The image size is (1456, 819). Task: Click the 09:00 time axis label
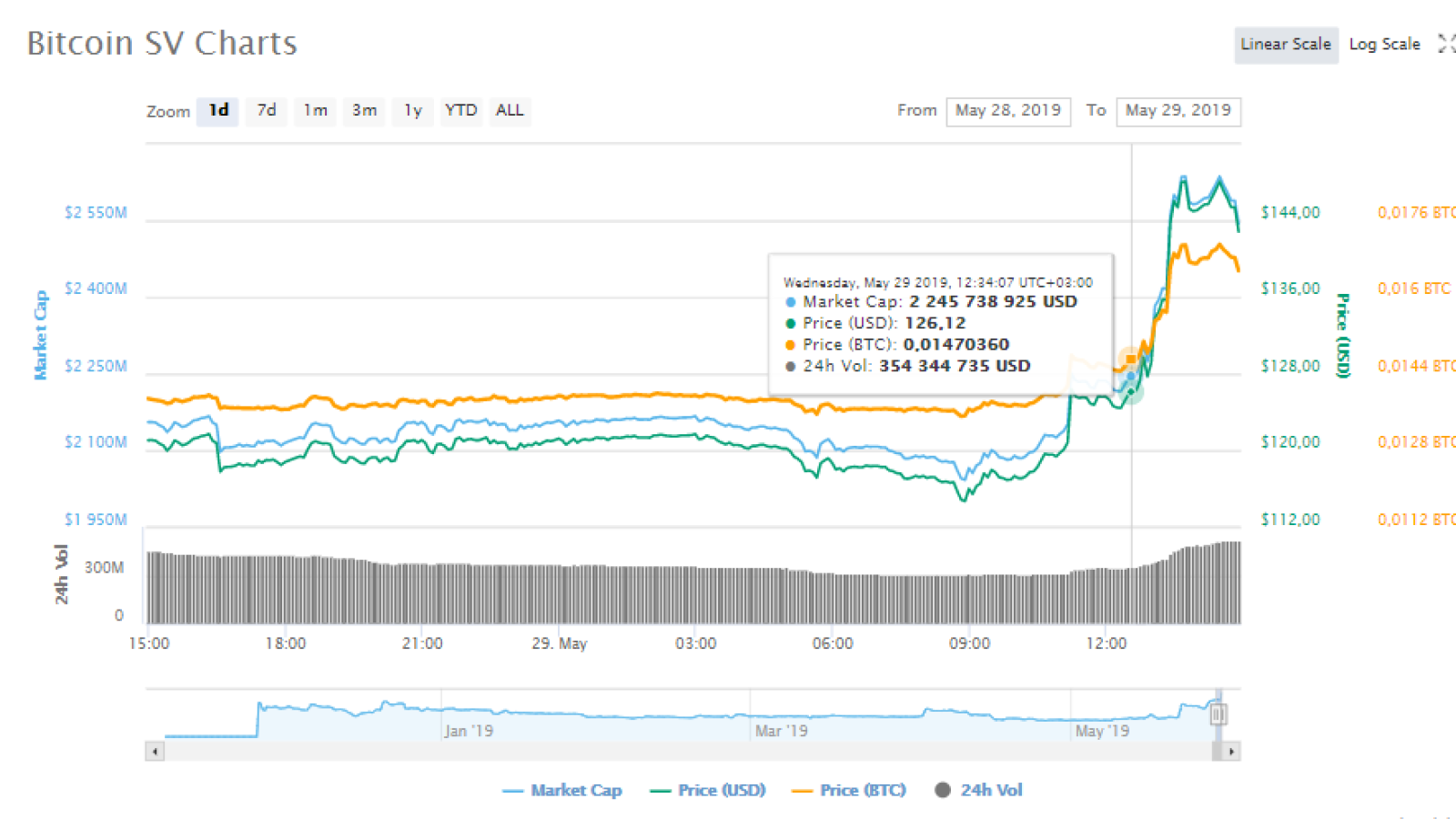[x=969, y=643]
